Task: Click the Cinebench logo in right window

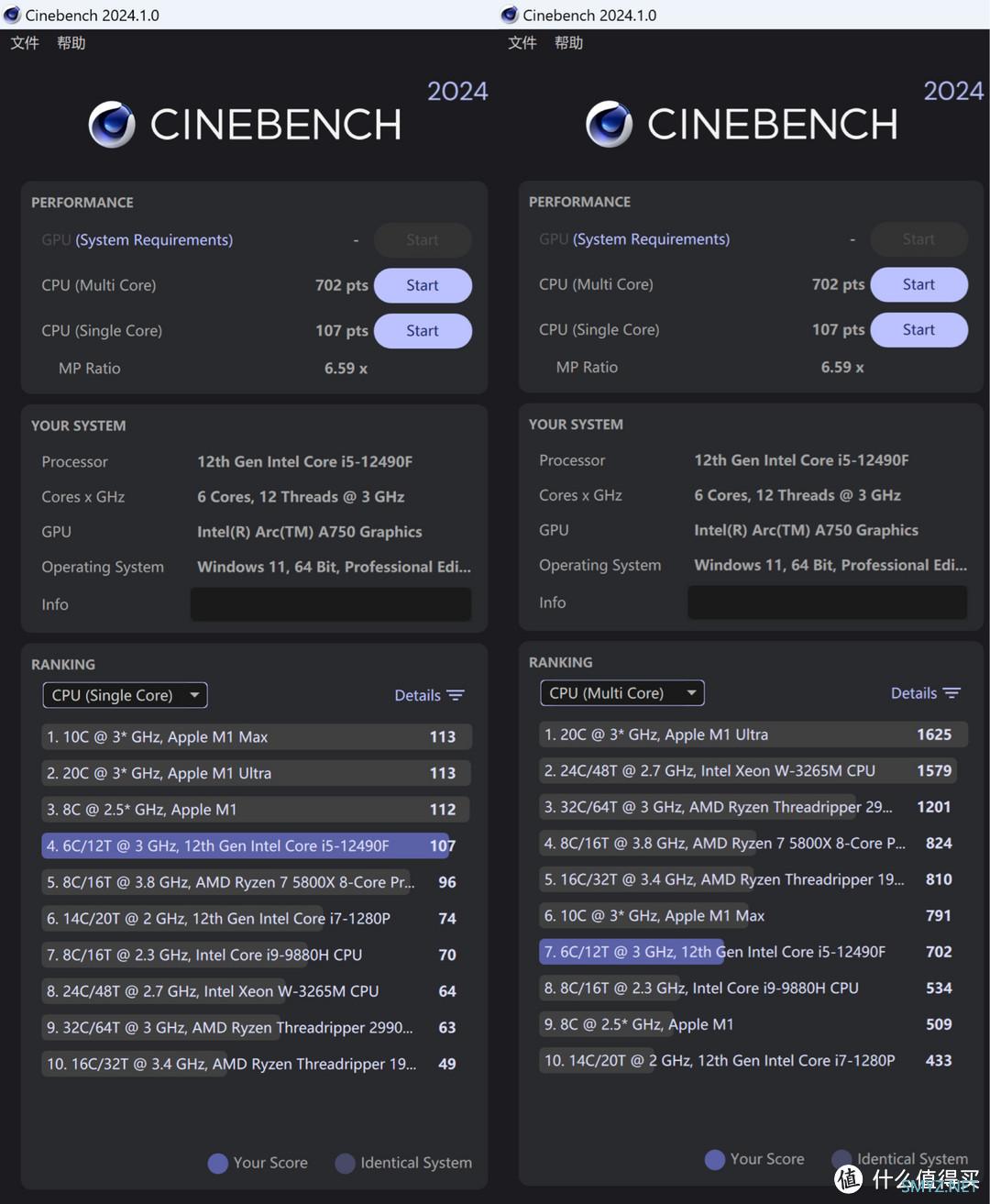Action: pos(610,125)
